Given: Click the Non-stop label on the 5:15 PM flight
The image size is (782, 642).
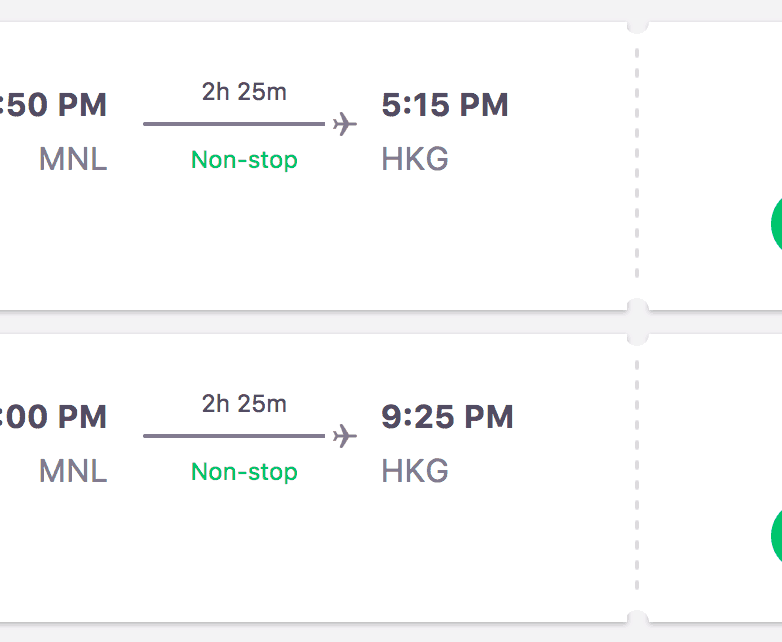Looking at the screenshot, I should coord(244,160).
